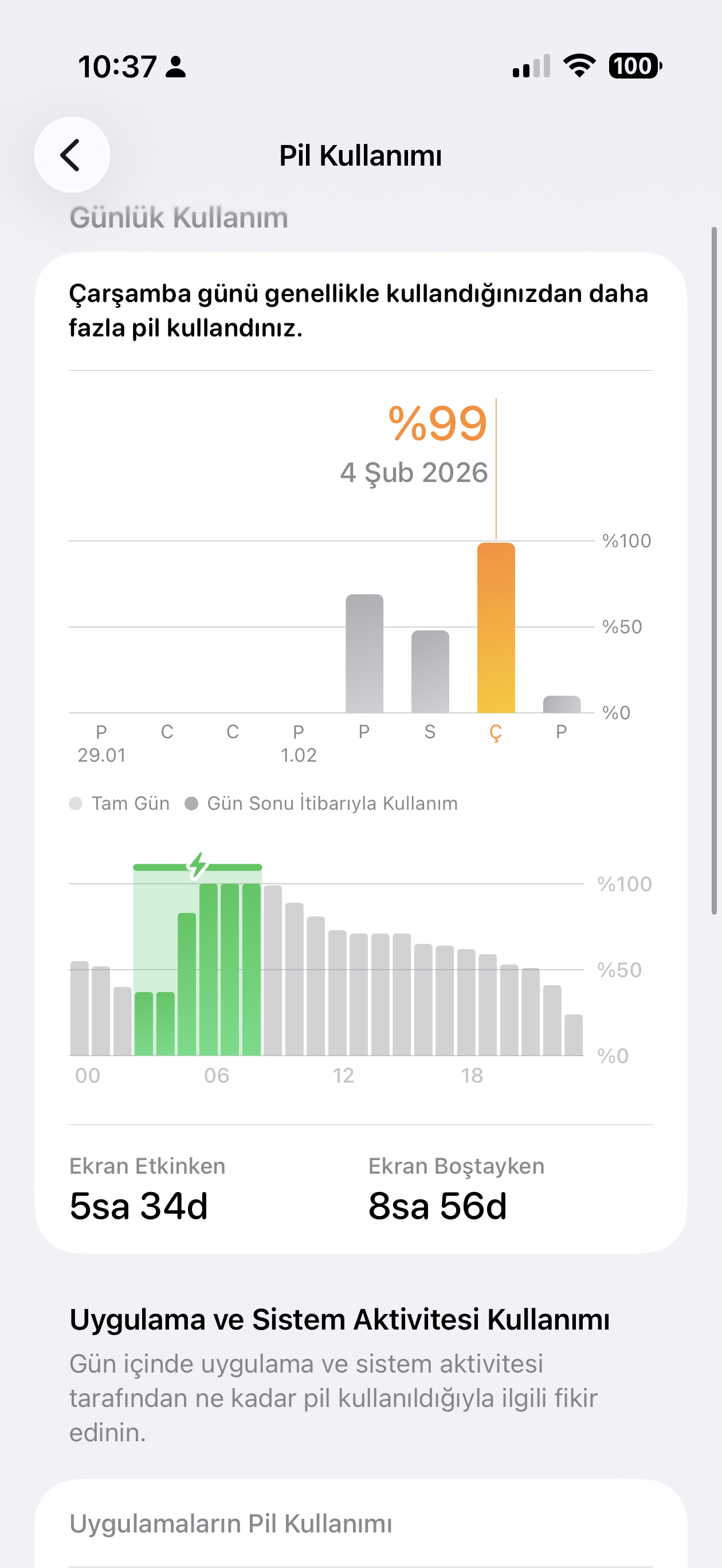Tap the battery 100 indicator icon

click(x=635, y=66)
